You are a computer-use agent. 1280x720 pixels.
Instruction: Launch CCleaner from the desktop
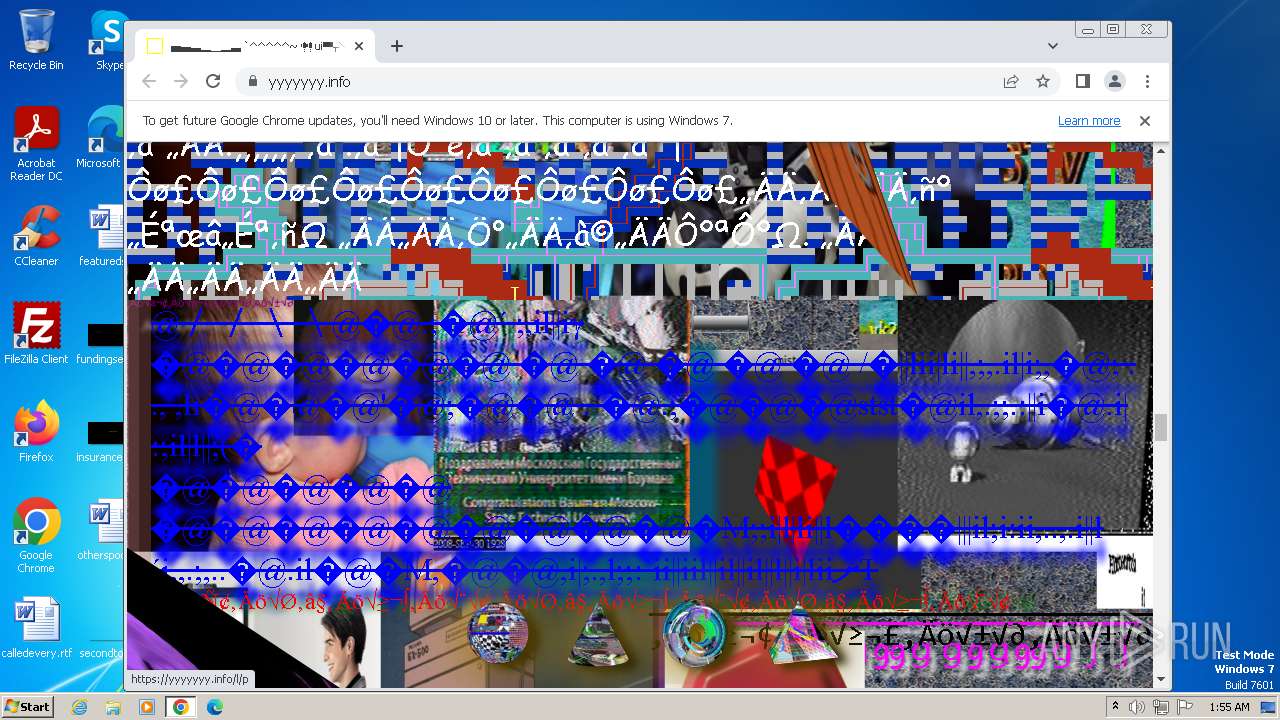pos(36,236)
